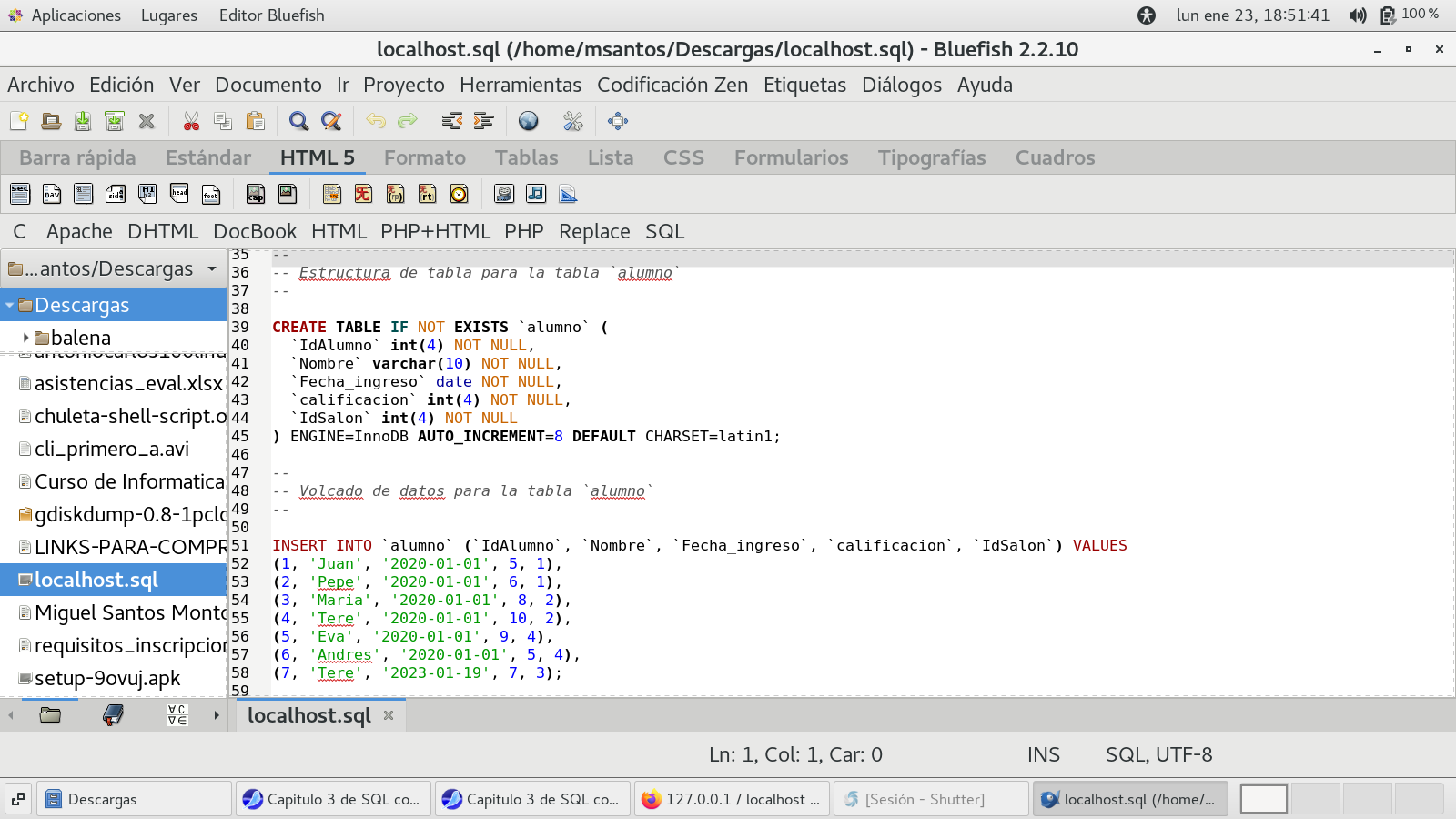This screenshot has height=819, width=1456.
Task: Click the SQL snippets menu
Action: pyautogui.click(x=664, y=231)
